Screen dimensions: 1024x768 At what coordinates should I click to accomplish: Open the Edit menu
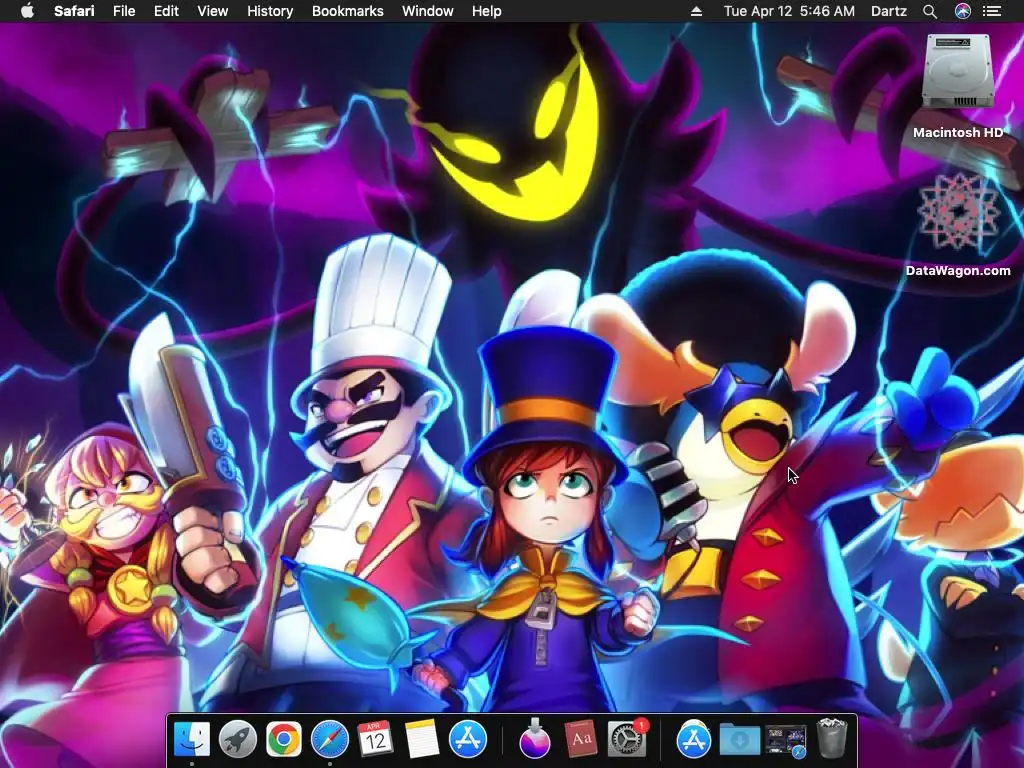point(166,11)
